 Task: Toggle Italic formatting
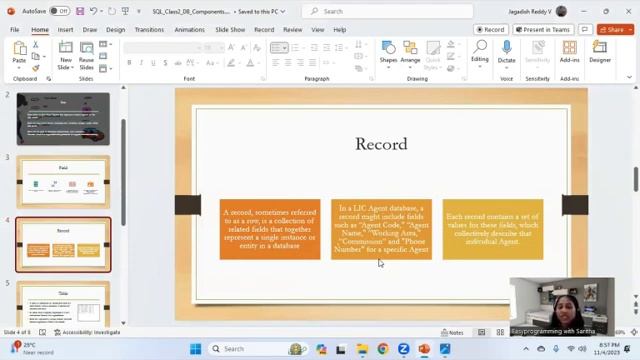coord(141,63)
